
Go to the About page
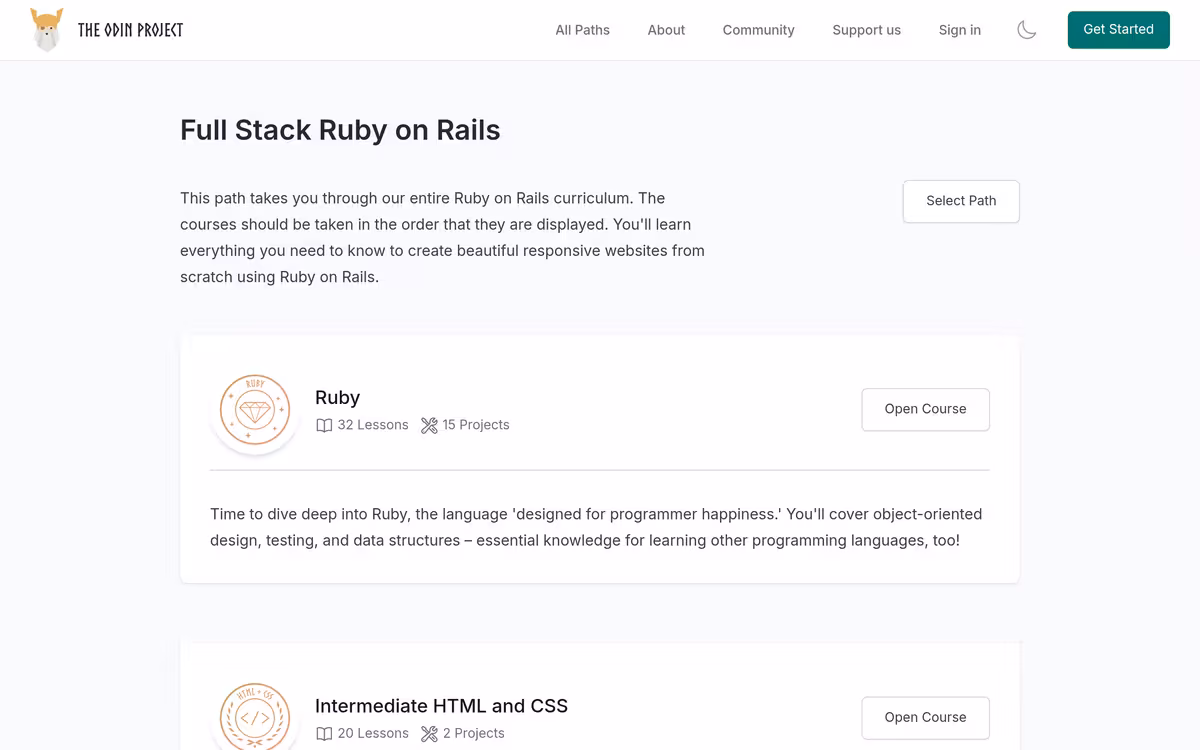[x=666, y=30]
